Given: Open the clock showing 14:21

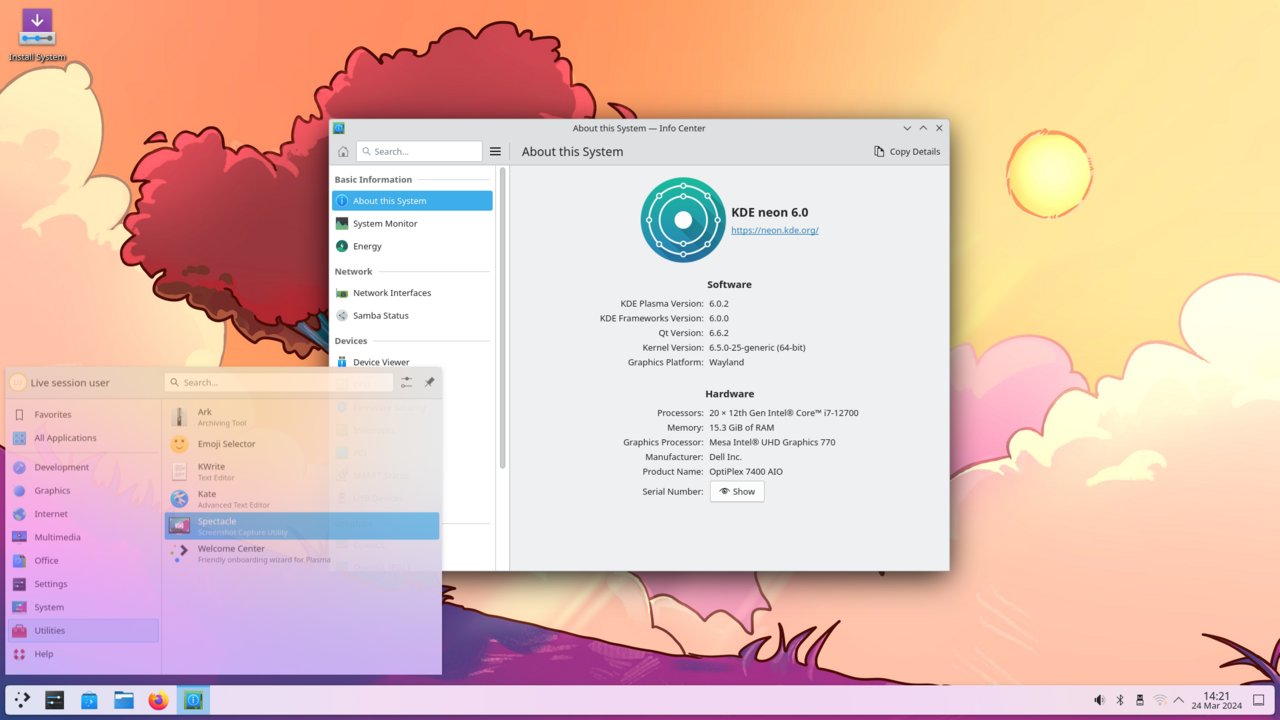Looking at the screenshot, I should coord(1217,700).
